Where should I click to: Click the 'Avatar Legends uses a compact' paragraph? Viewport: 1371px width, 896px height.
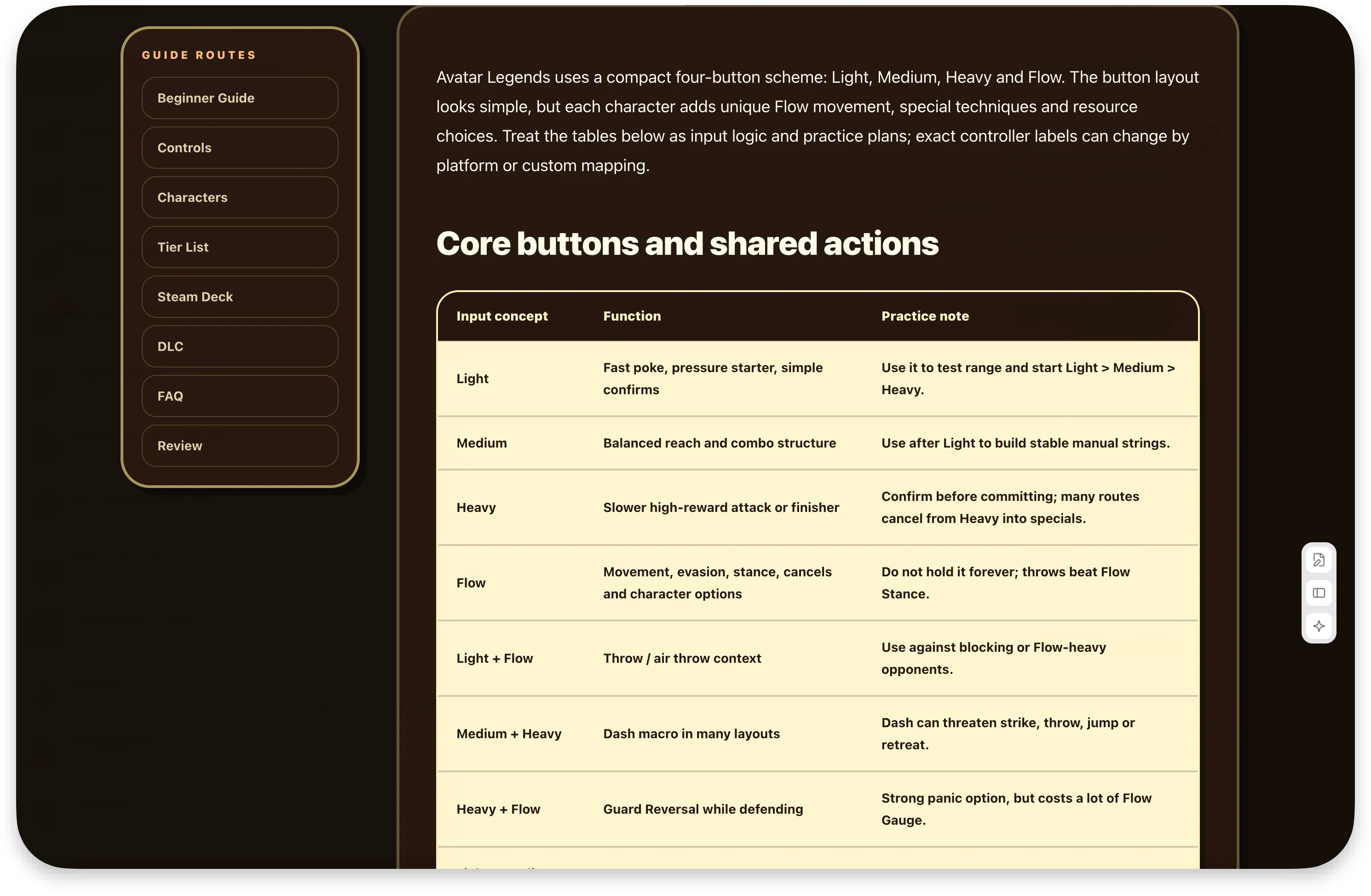coord(818,121)
